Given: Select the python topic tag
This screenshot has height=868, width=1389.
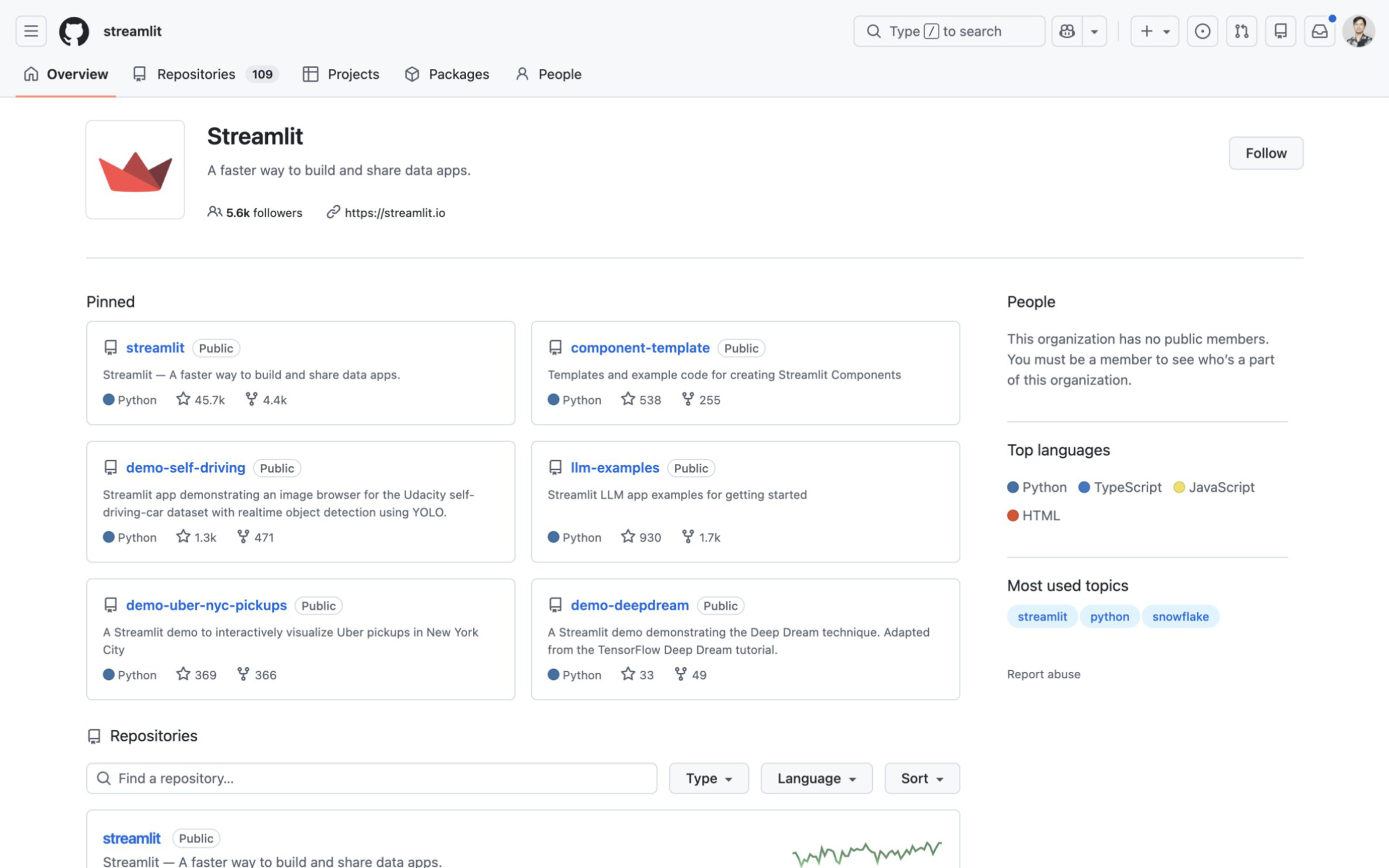Looking at the screenshot, I should [1109, 616].
